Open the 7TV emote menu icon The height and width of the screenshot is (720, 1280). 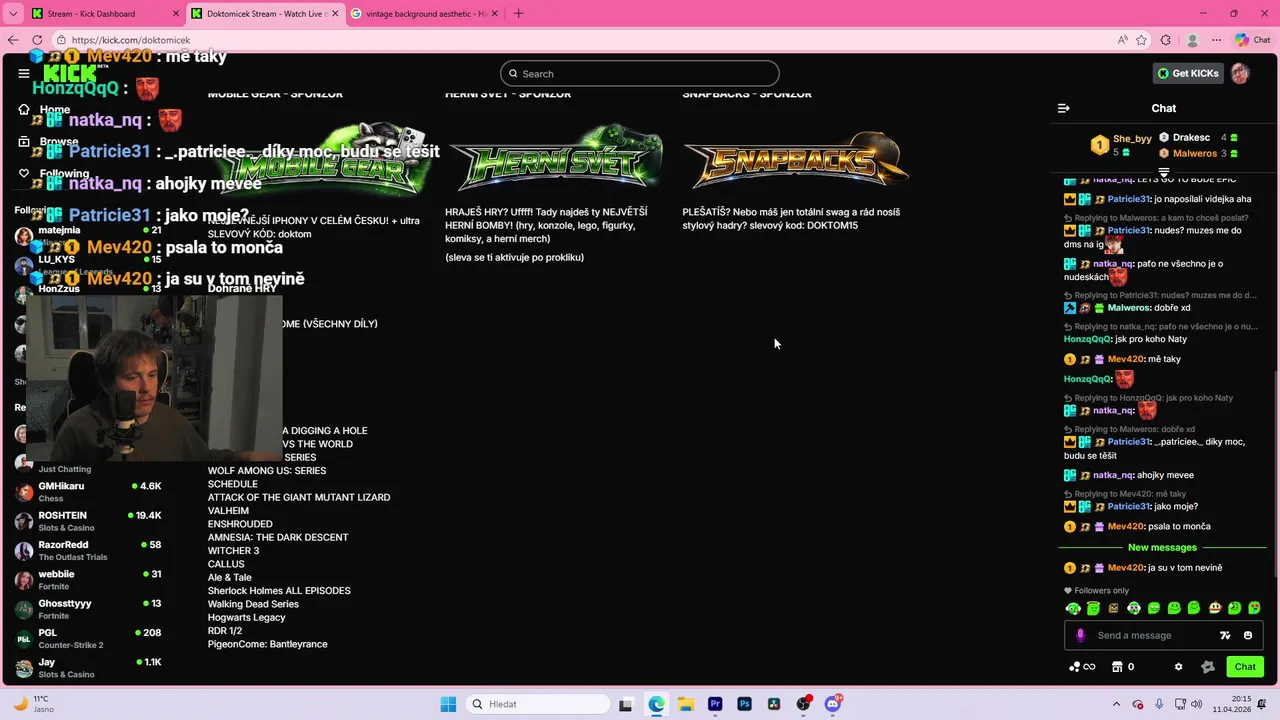tap(1225, 635)
